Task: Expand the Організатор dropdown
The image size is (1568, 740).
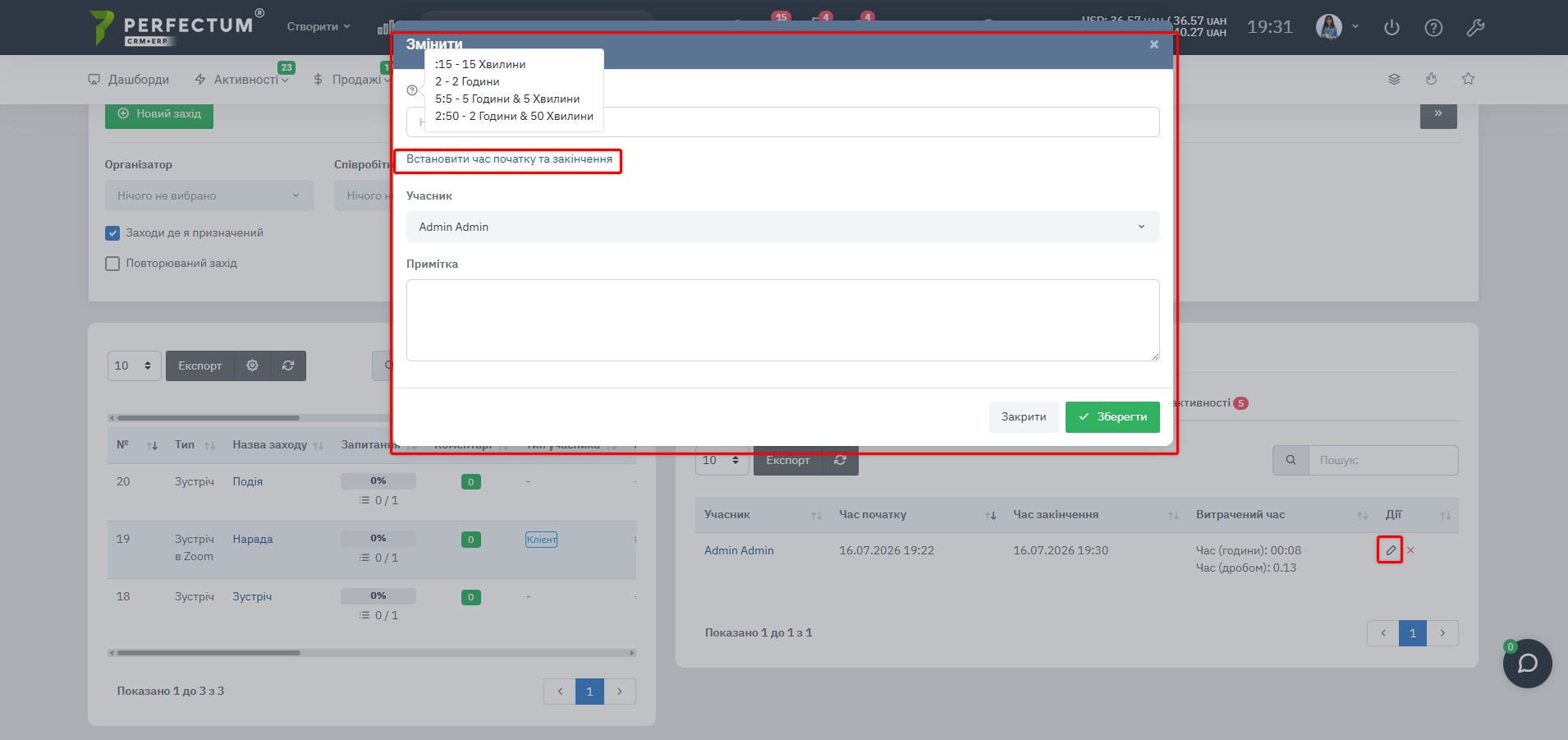Action: [209, 195]
